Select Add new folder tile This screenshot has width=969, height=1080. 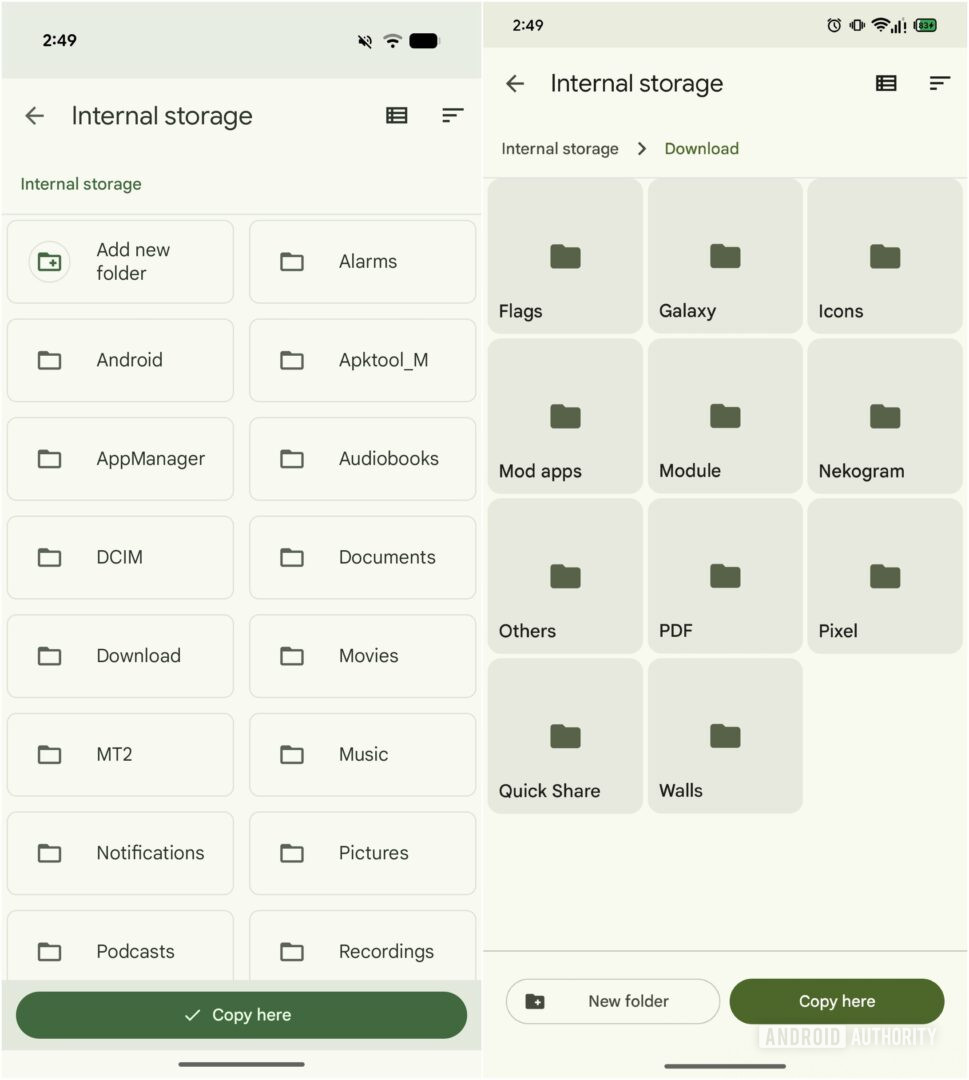(120, 261)
